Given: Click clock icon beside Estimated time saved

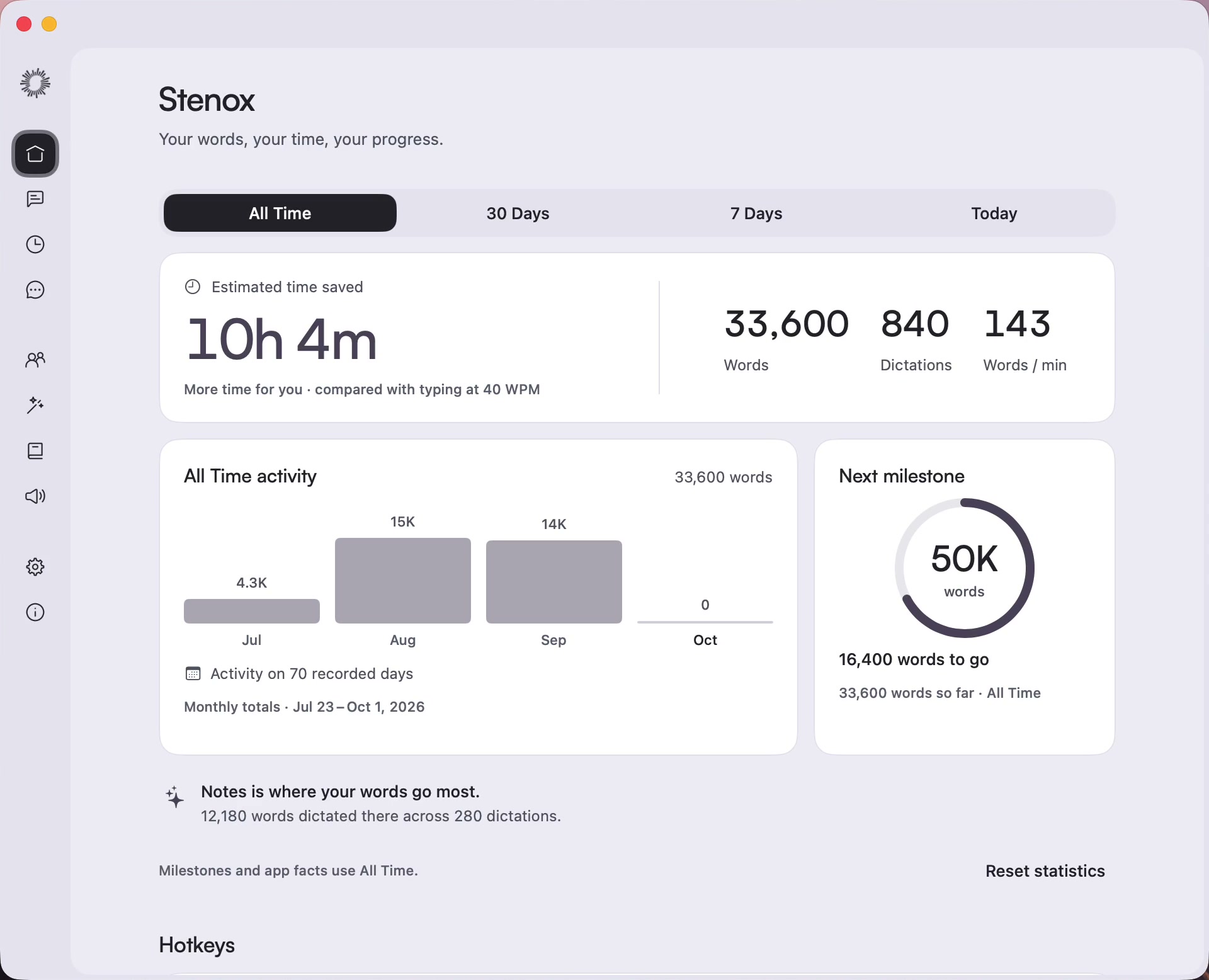Looking at the screenshot, I should pyautogui.click(x=193, y=287).
